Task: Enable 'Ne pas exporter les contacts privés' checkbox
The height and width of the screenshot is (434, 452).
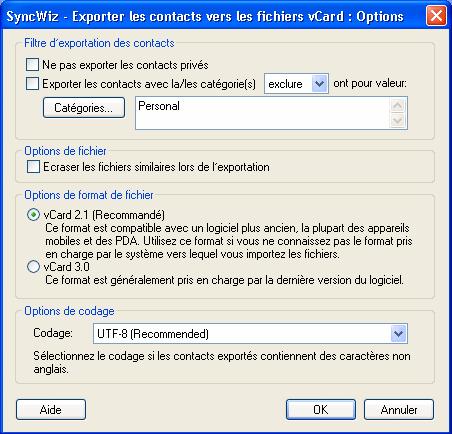Action: coord(32,64)
